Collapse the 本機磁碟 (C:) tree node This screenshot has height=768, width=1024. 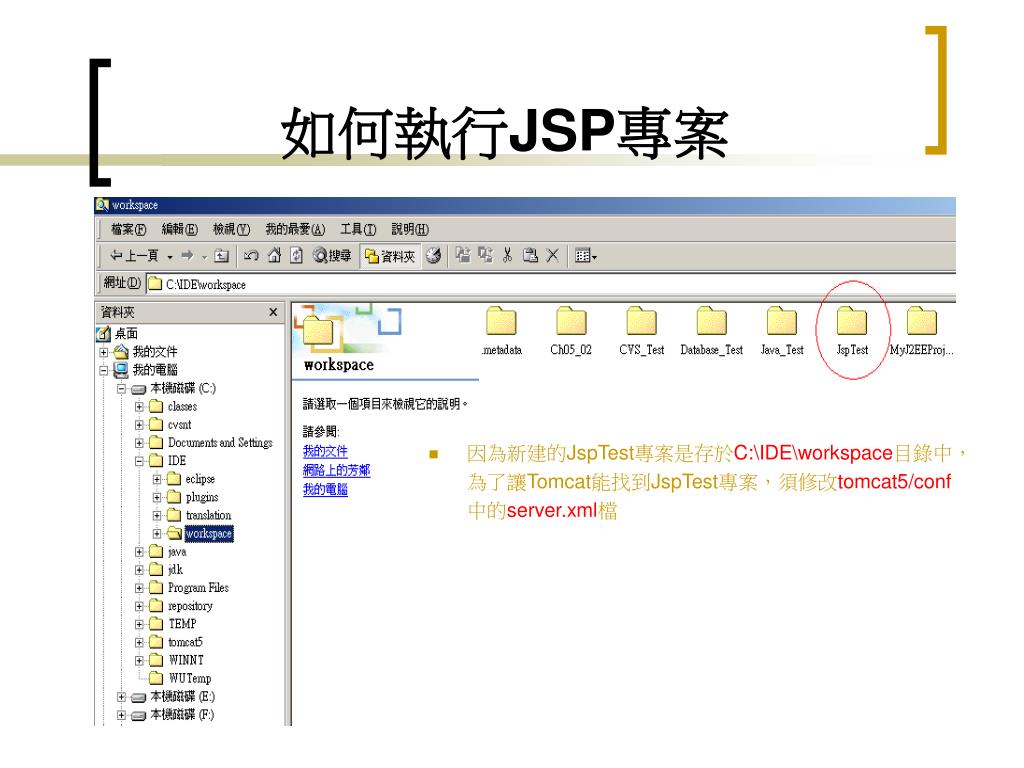tap(121, 389)
